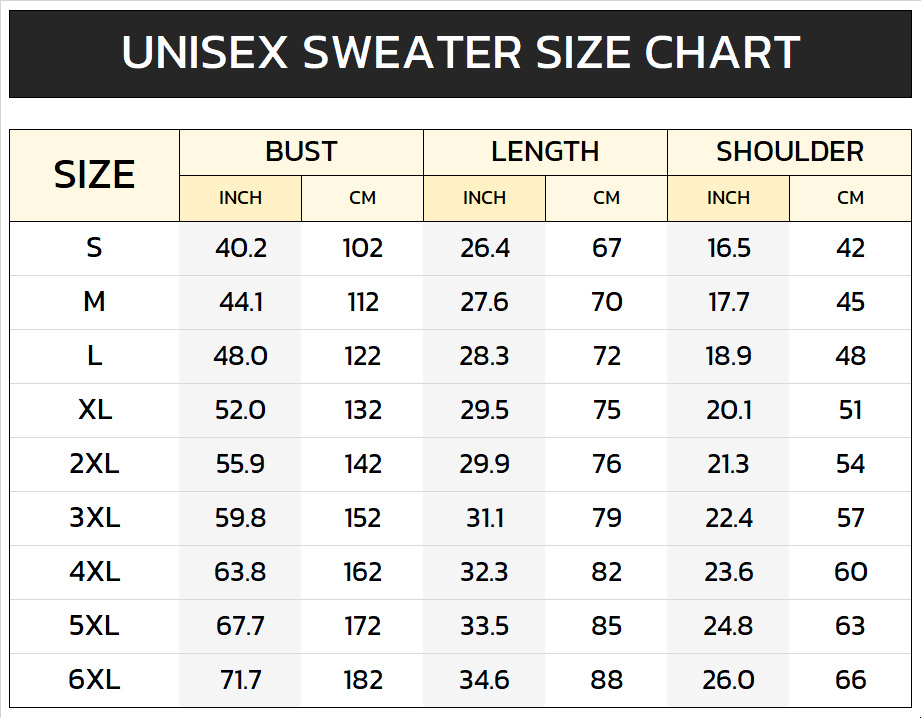921x718 pixels.
Task: Select the 2XL size row label
Action: pyautogui.click(x=94, y=464)
